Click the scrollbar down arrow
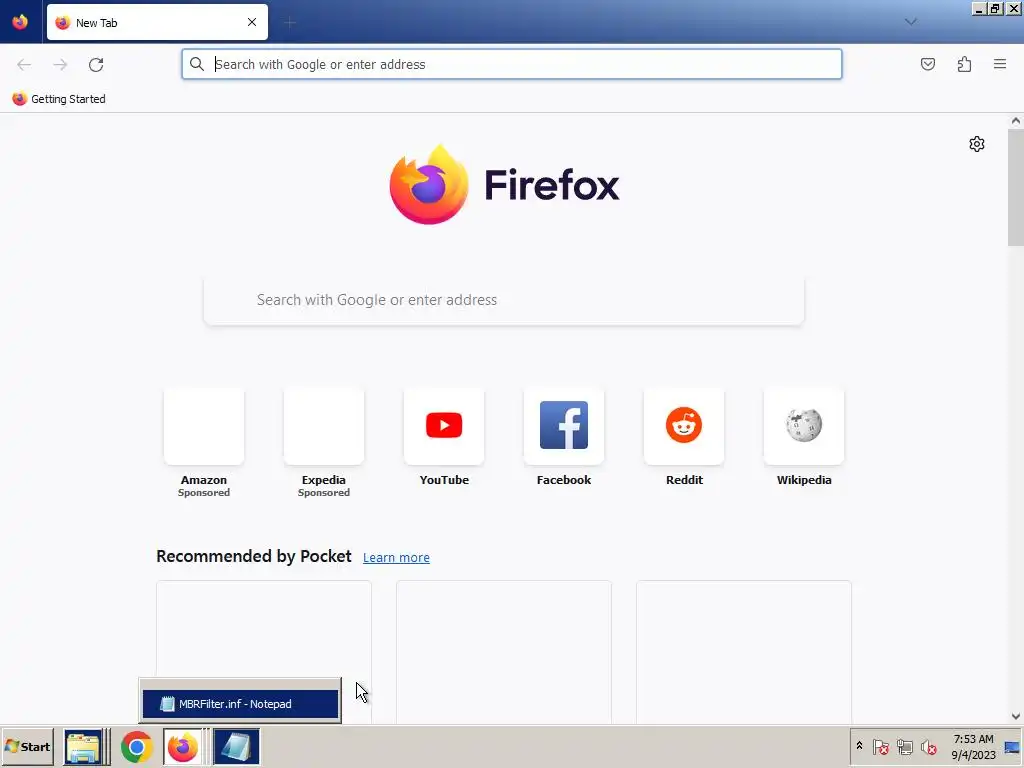Screen dimensions: 1024x768 pyautogui.click(x=1016, y=716)
